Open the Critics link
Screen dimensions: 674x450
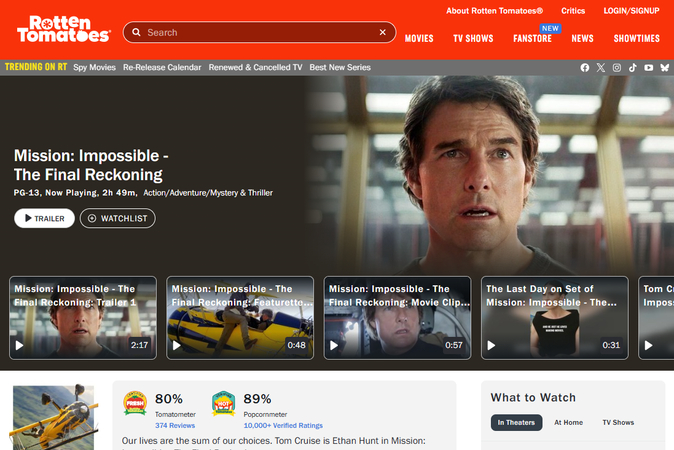click(x=573, y=11)
